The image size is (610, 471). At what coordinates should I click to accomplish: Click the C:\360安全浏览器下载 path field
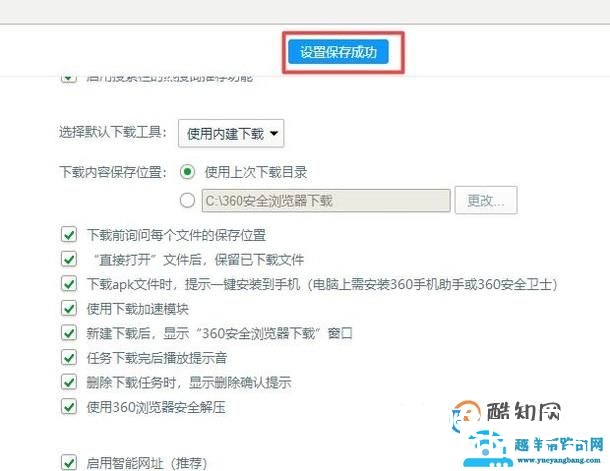point(326,201)
